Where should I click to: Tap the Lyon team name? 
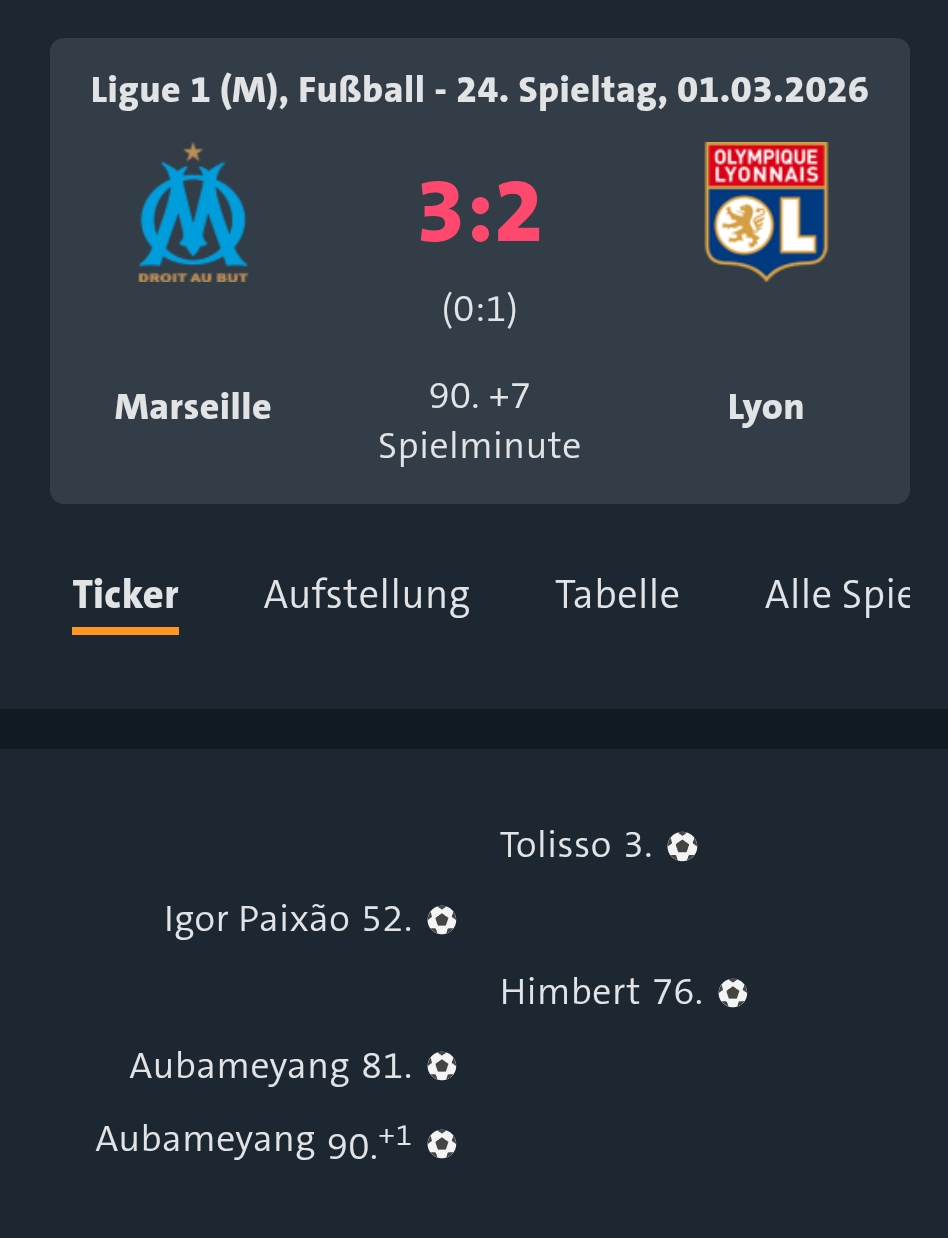tap(766, 407)
